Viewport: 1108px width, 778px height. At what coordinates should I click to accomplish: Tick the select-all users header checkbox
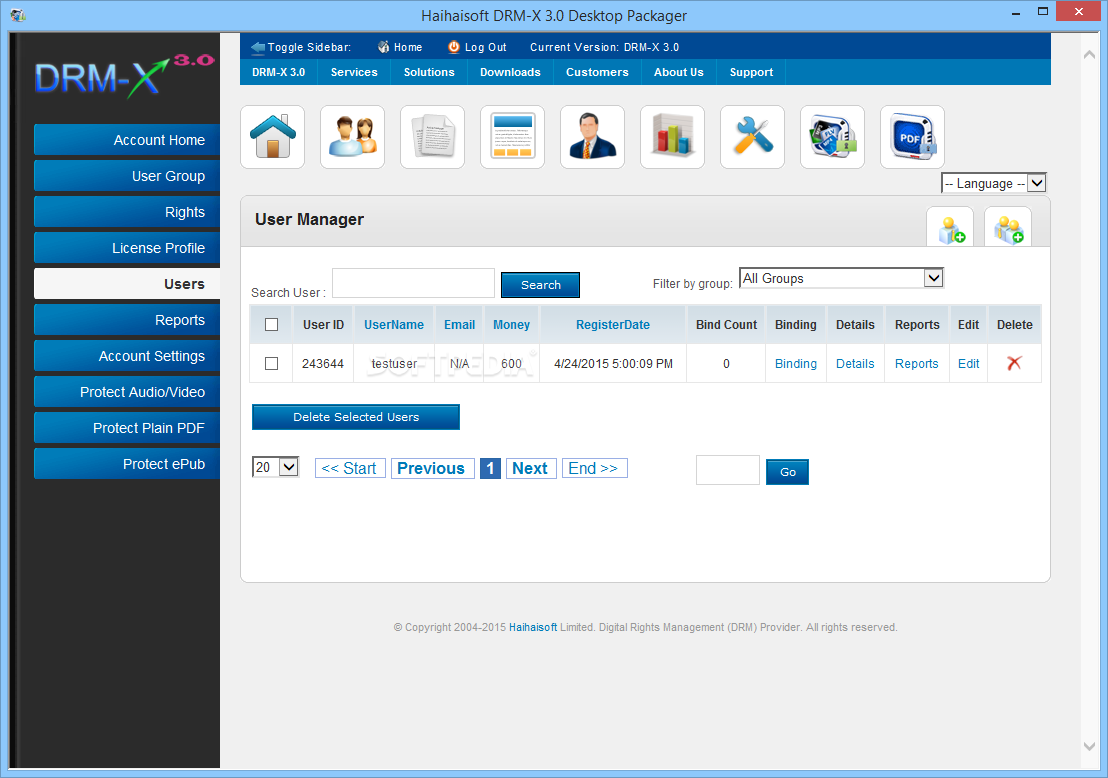(271, 324)
